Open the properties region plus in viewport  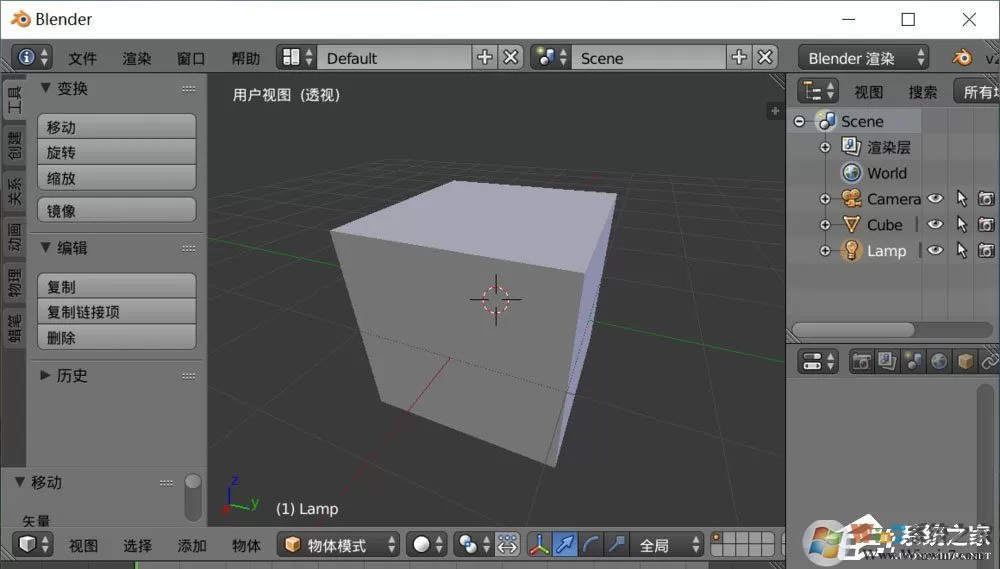(775, 111)
